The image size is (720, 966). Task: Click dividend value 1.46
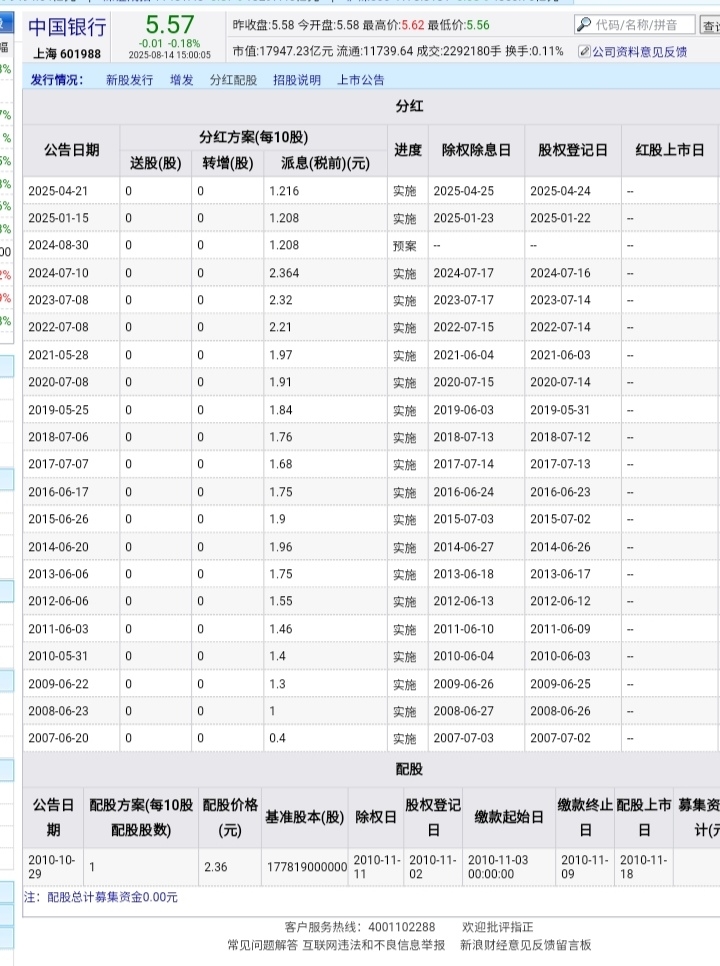[280, 628]
